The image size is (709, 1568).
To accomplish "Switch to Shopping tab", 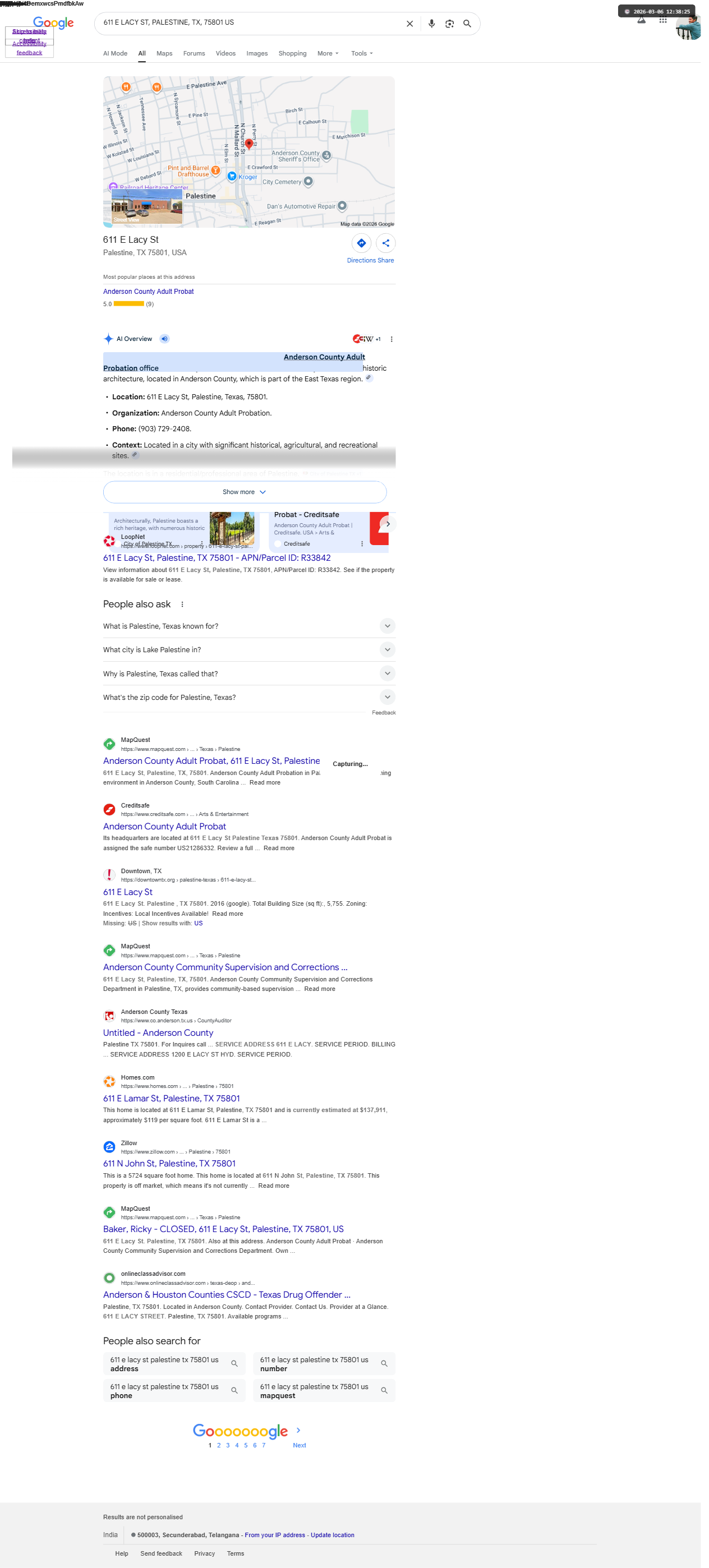I will 292,54.
